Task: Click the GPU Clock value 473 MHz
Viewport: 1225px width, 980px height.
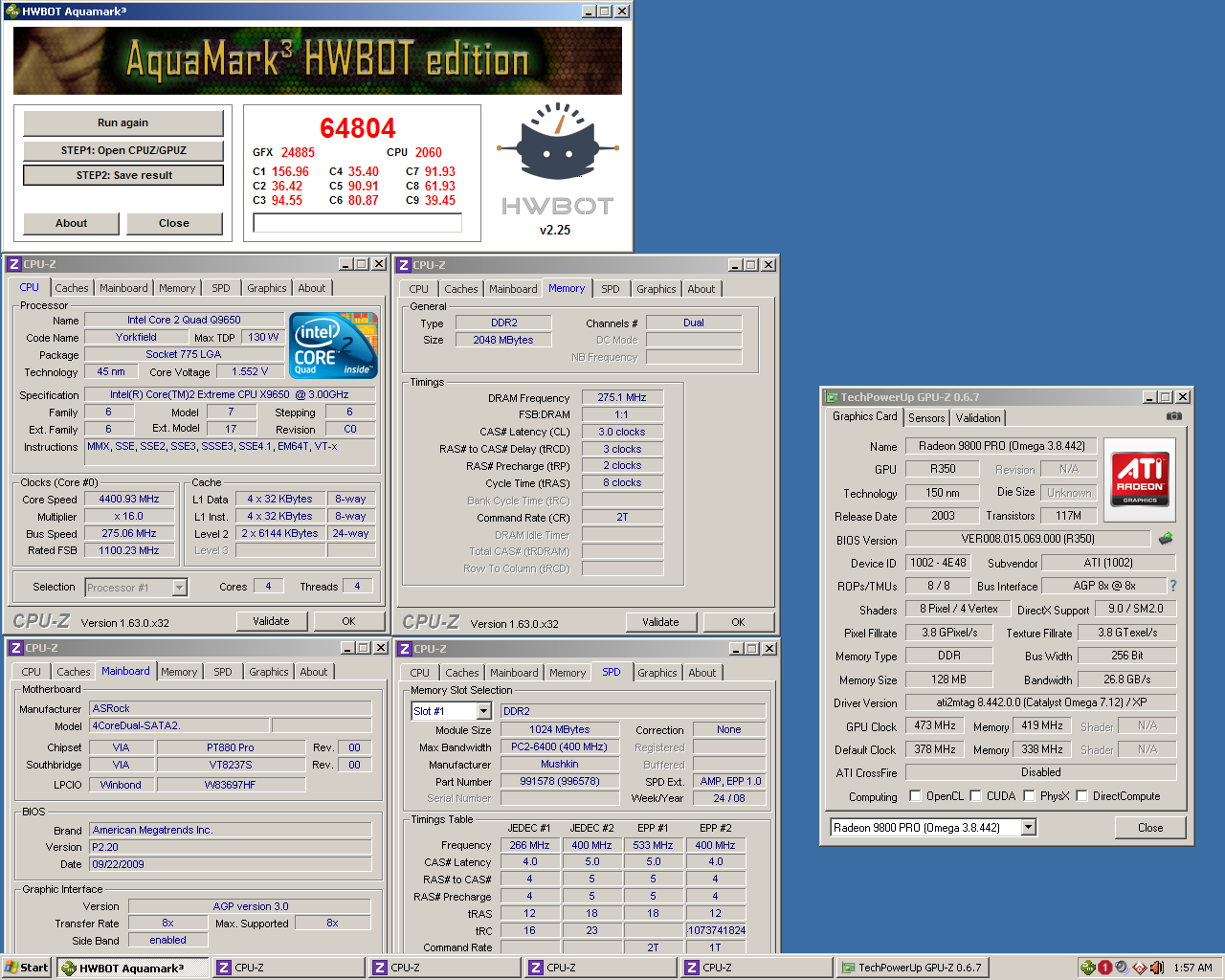Action: click(935, 725)
